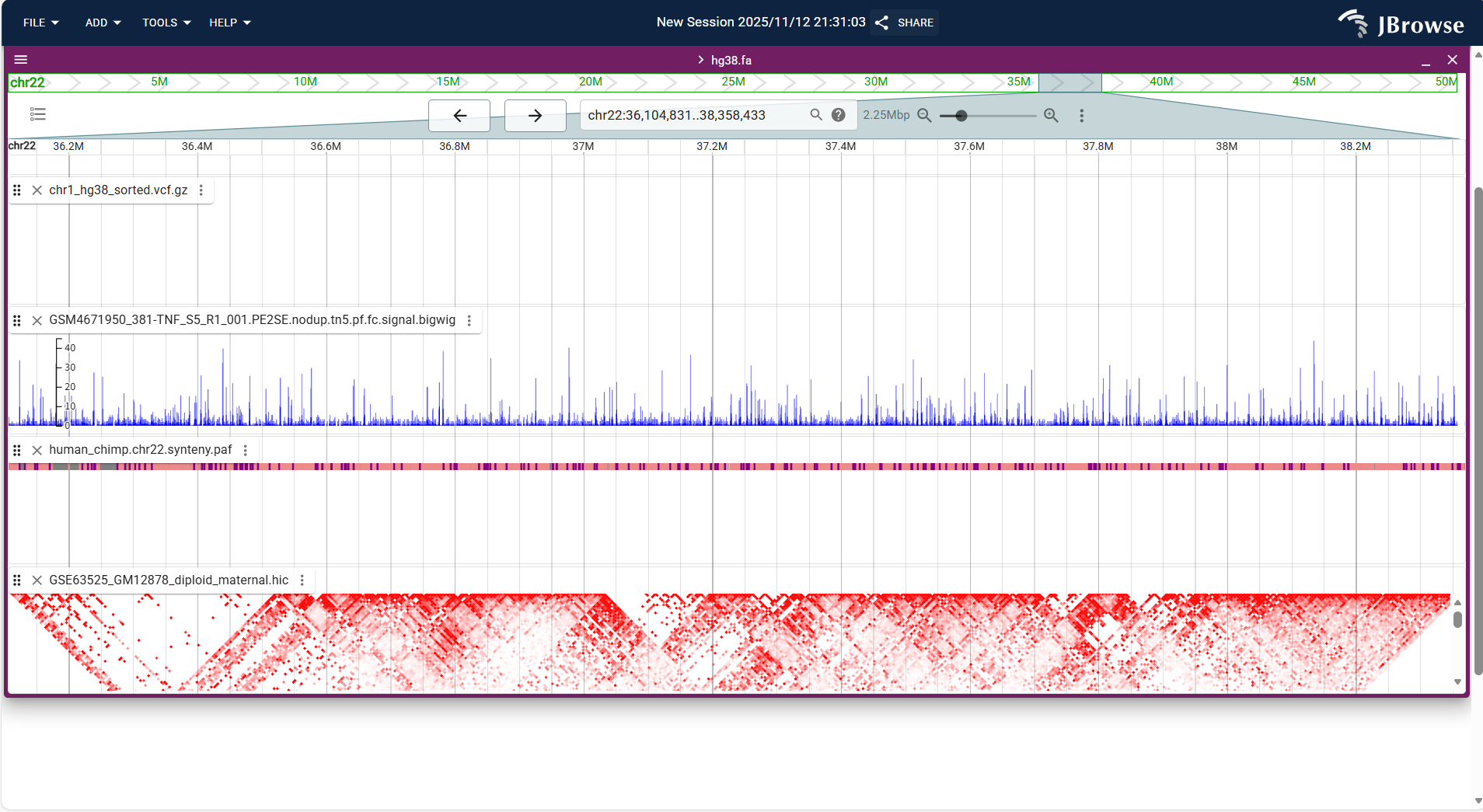This screenshot has width=1483, height=812.
Task: Open the extended view options three-dot menu
Action: pyautogui.click(x=1081, y=115)
